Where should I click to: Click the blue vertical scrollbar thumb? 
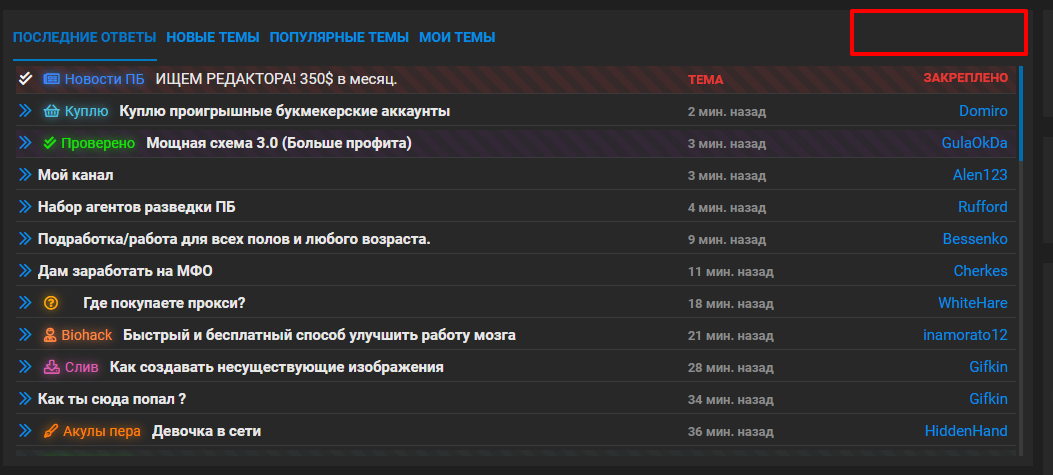[1021, 113]
